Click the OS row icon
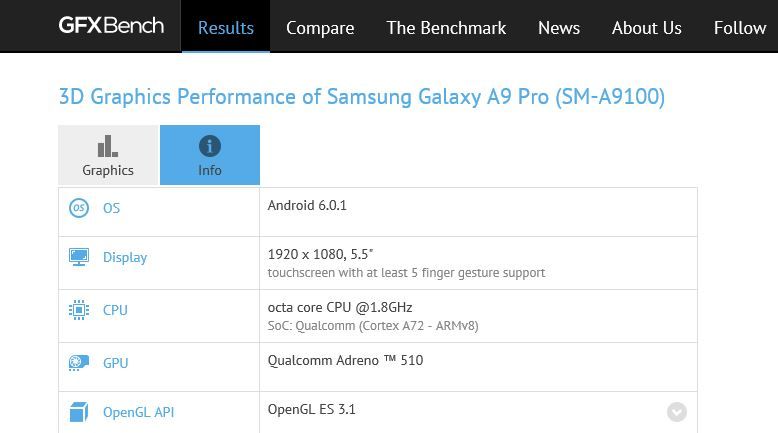778x433 pixels. point(79,208)
